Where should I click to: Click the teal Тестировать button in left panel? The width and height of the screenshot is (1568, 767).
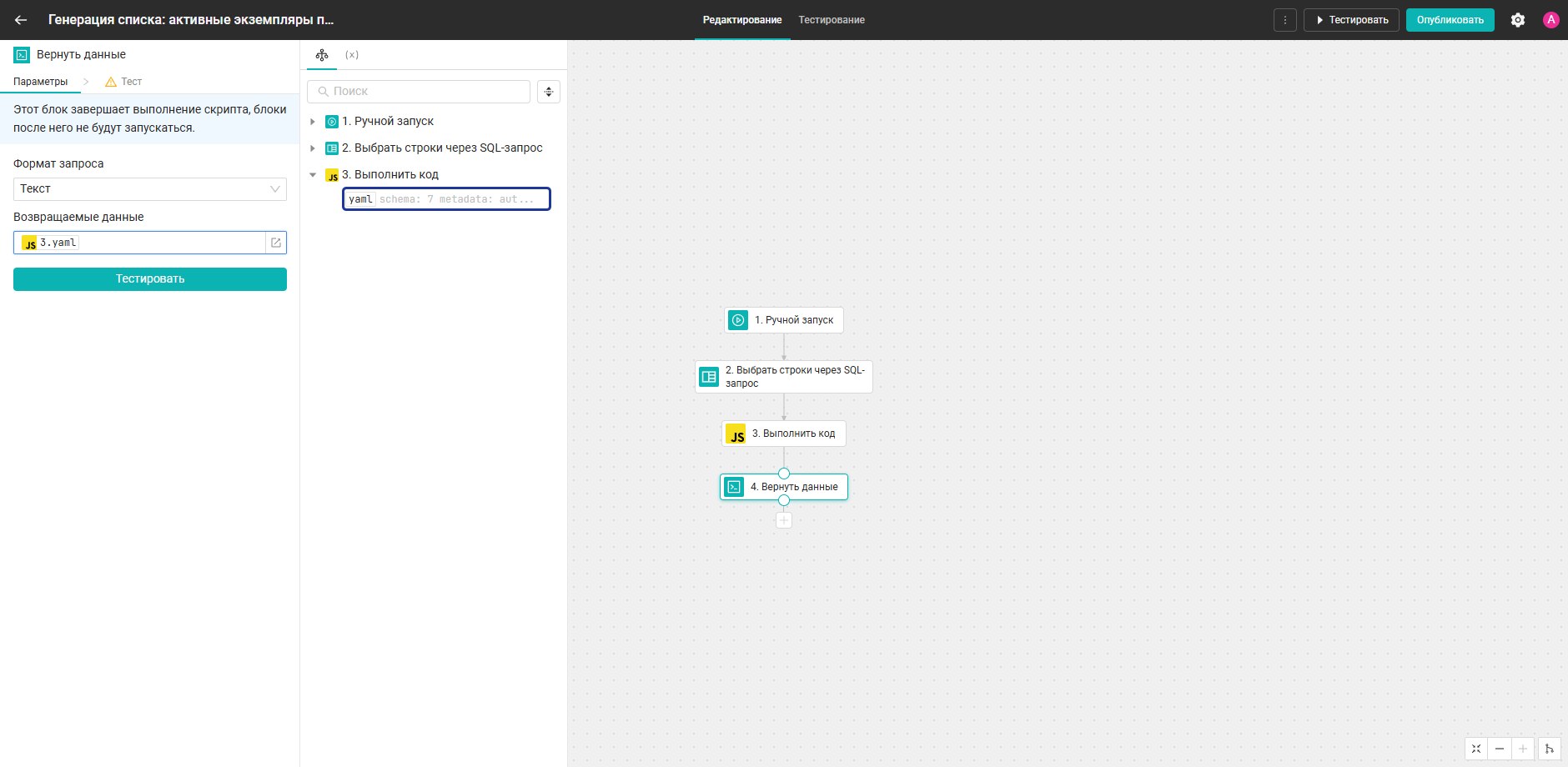coord(150,279)
